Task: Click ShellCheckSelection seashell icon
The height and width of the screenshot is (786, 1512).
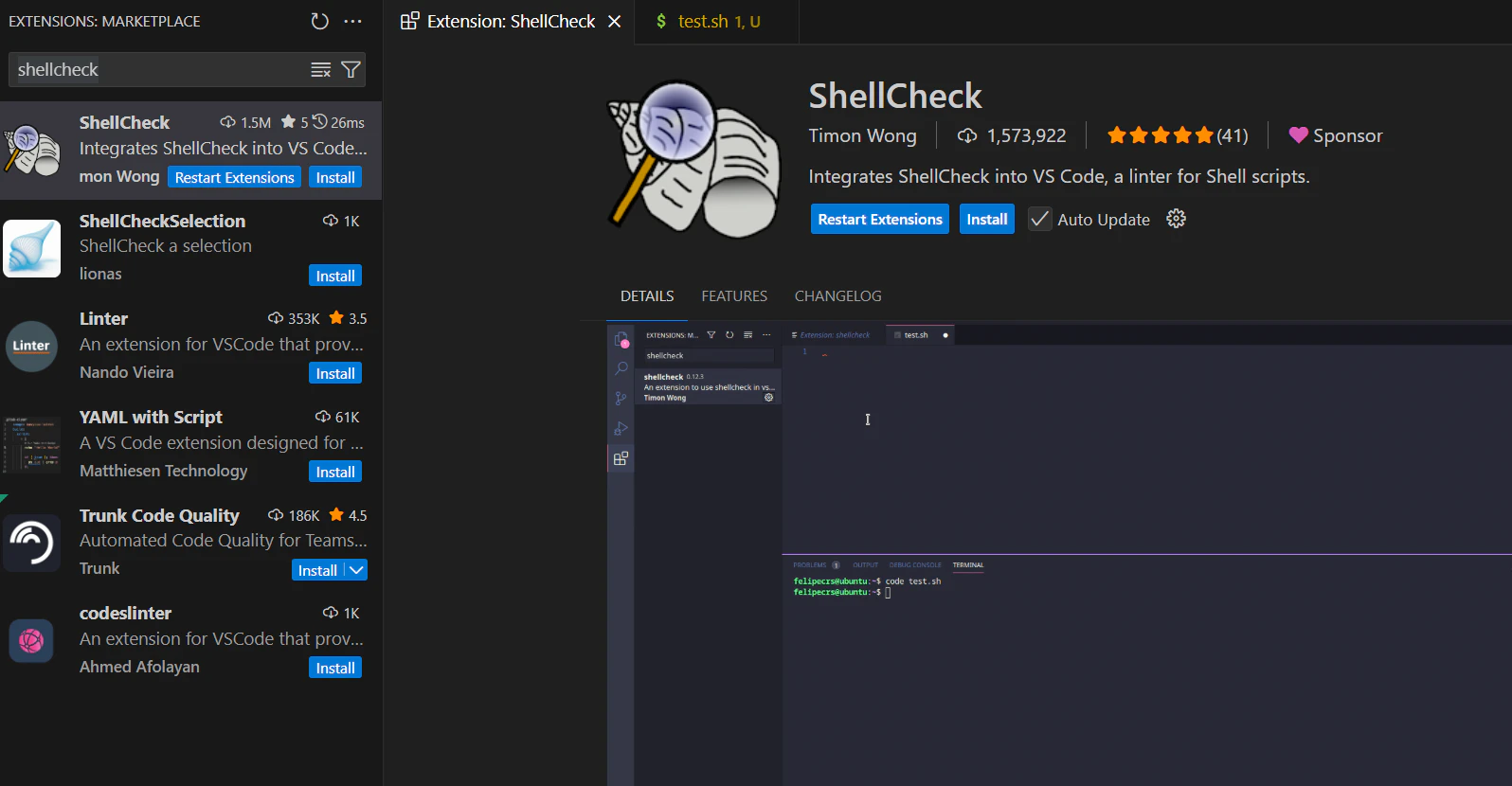Action: [32, 248]
